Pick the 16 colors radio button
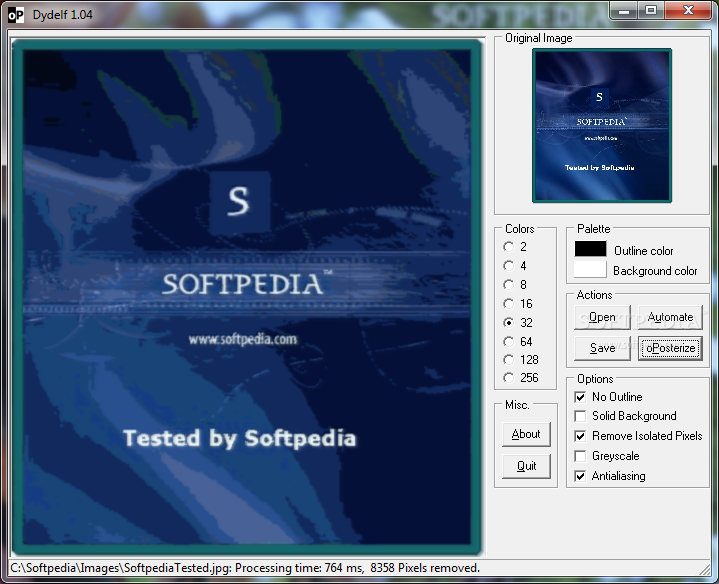This screenshot has width=719, height=584. click(509, 303)
